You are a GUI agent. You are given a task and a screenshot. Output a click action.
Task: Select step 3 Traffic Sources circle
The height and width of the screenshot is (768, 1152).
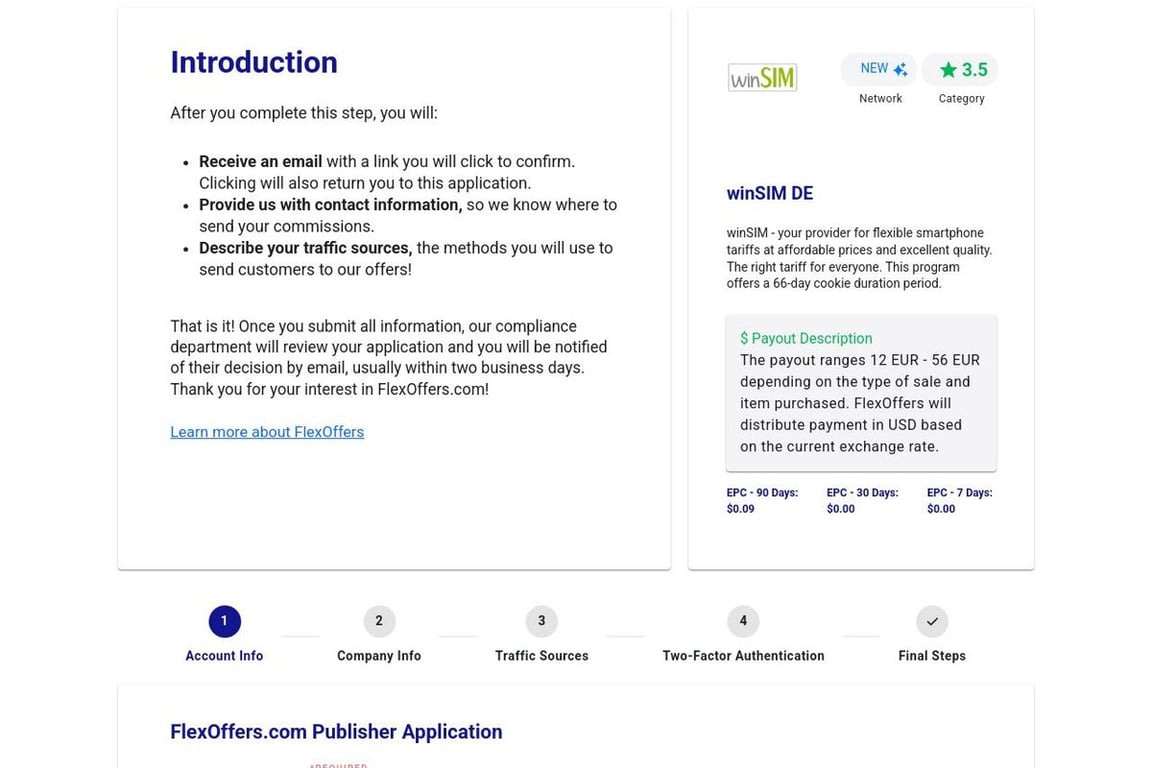point(541,621)
